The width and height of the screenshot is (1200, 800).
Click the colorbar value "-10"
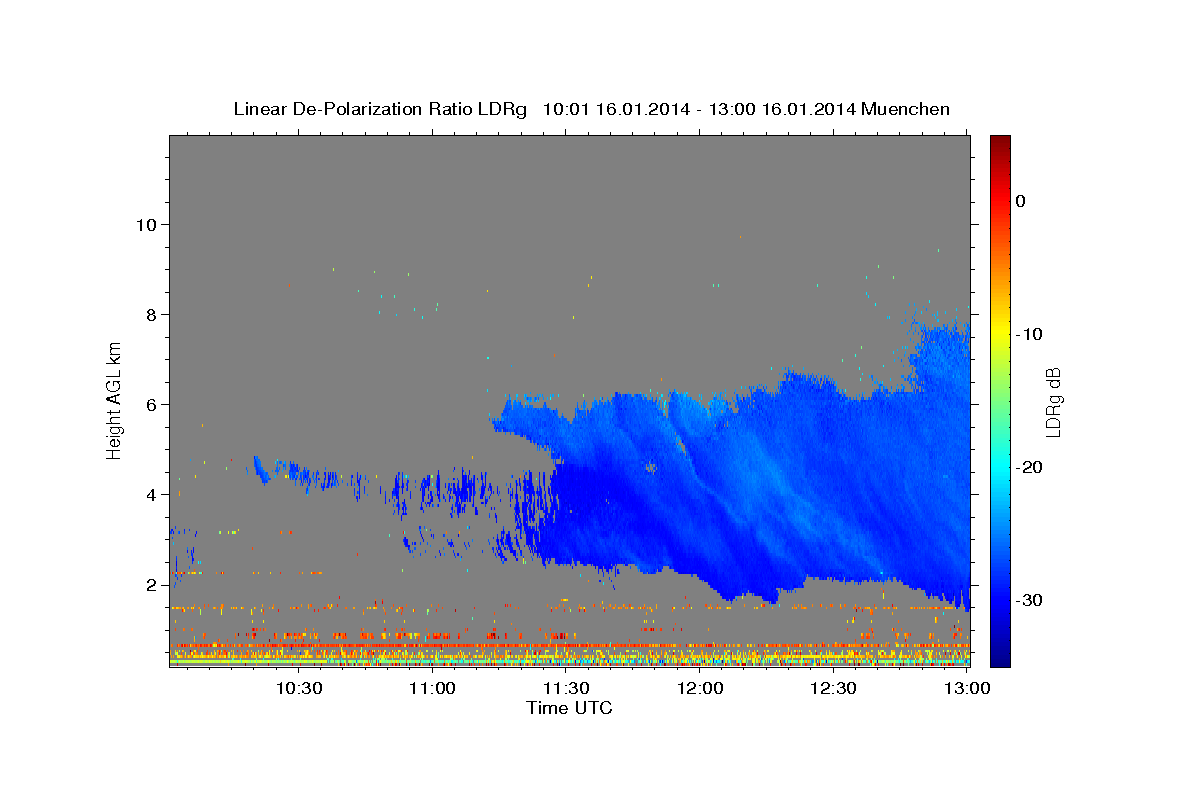(x=1029, y=334)
